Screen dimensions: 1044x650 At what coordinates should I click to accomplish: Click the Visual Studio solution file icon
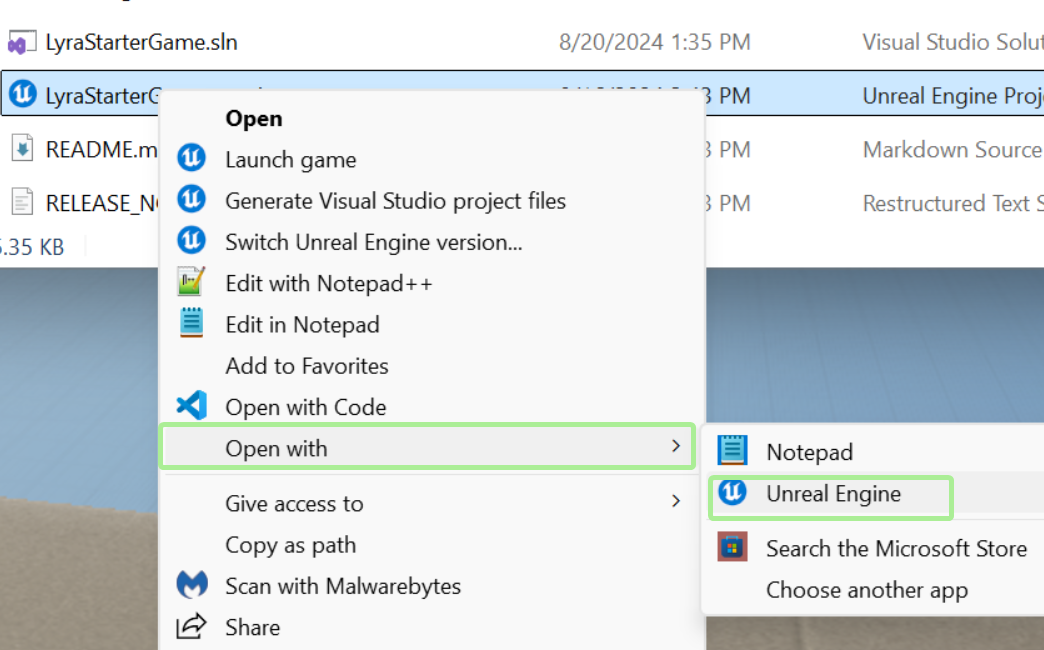click(21, 43)
